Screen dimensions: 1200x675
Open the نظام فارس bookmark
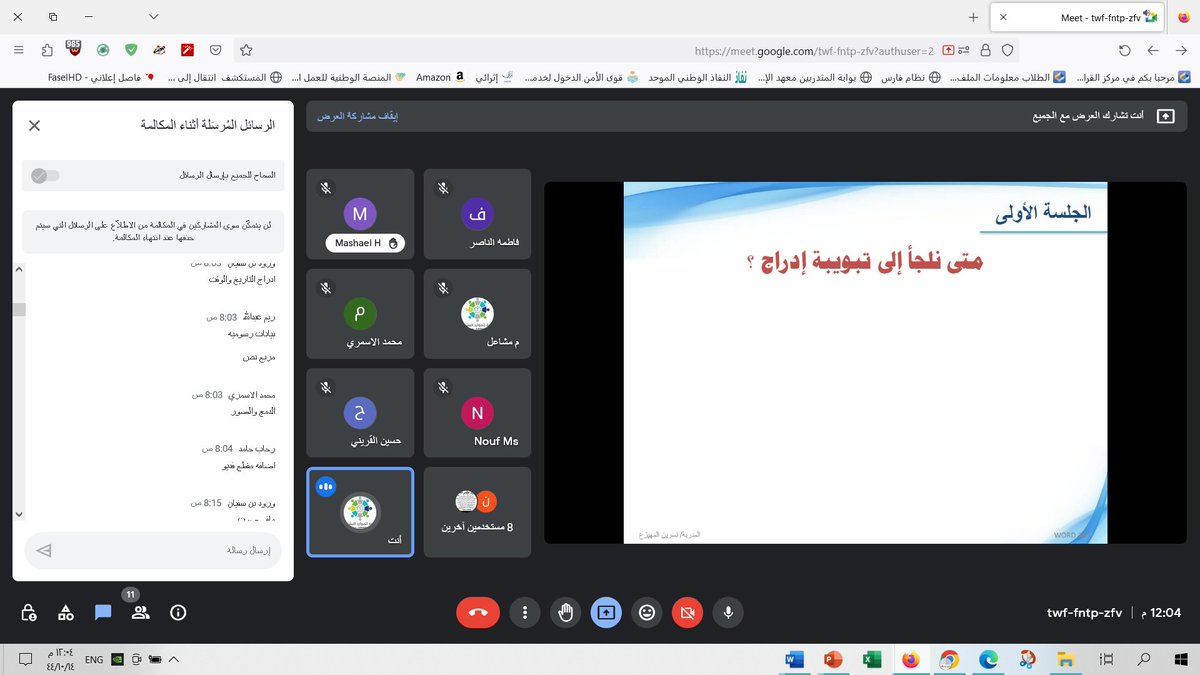click(910, 77)
